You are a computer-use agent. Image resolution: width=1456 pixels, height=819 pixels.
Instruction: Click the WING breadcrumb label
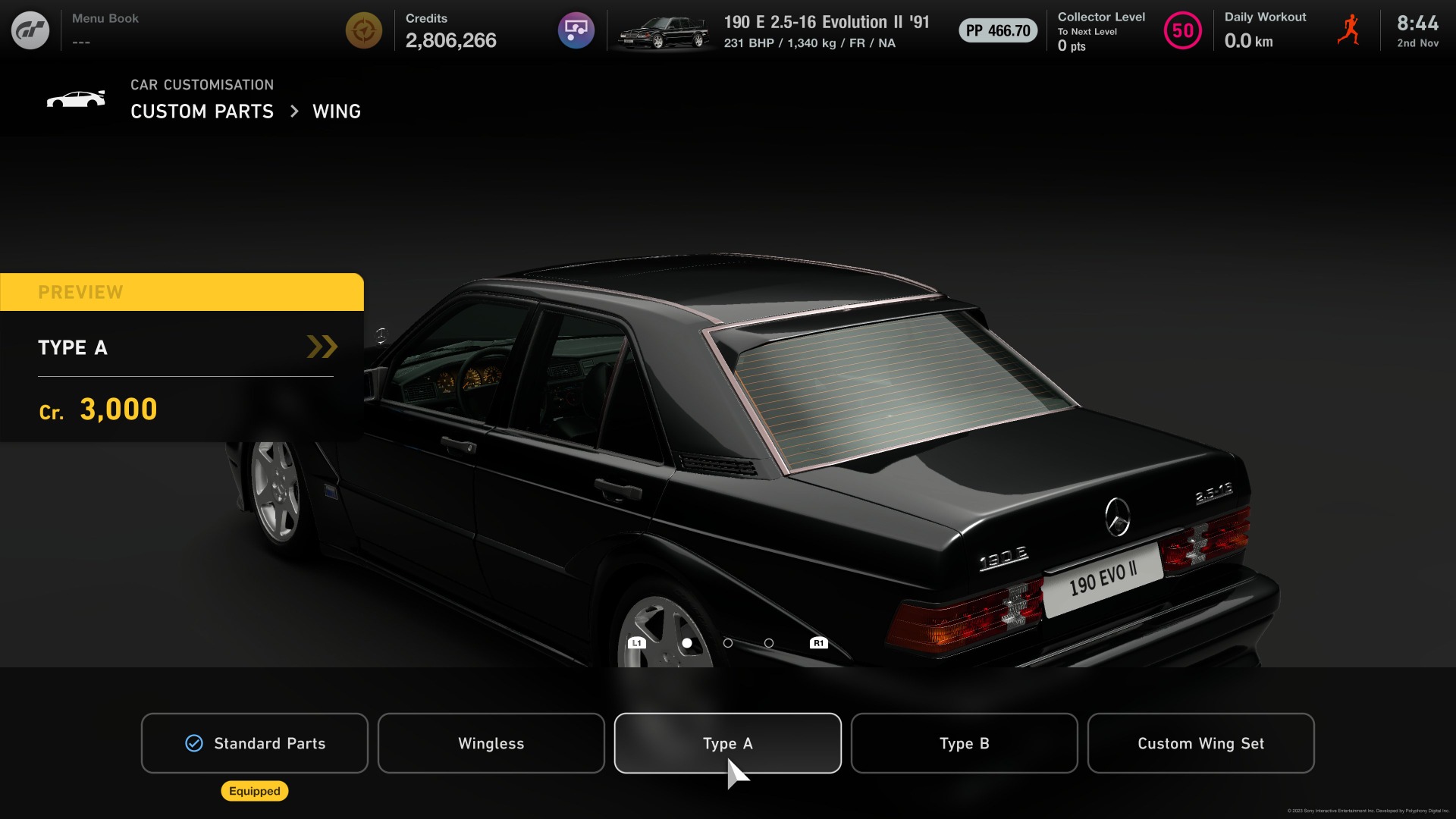[337, 111]
